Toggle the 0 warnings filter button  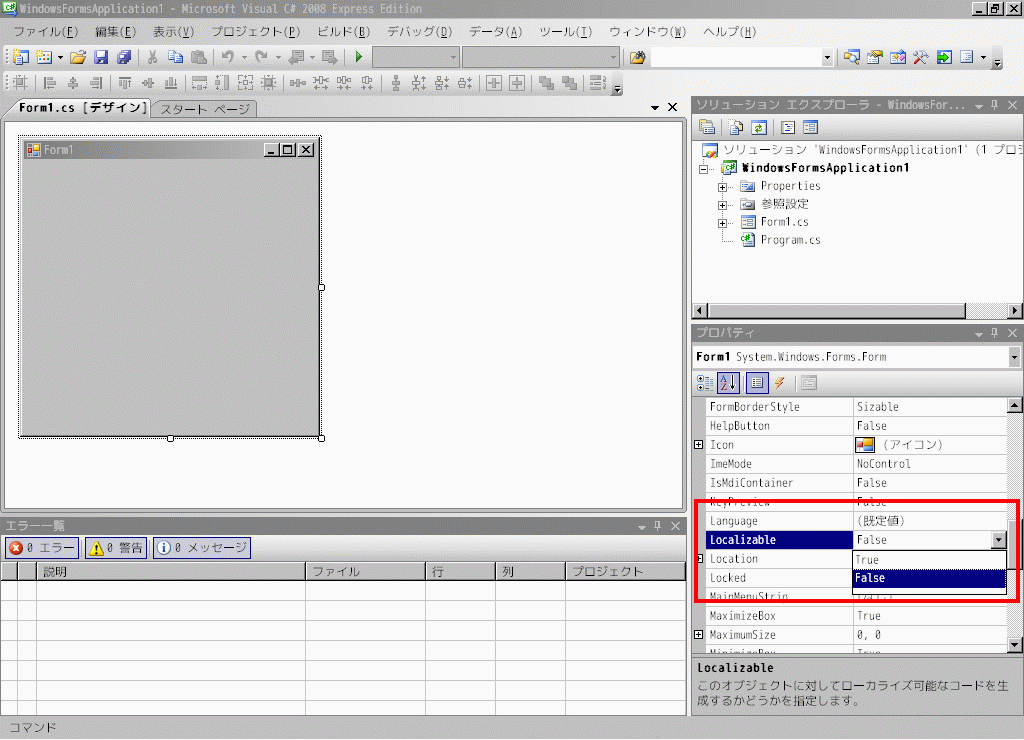116,548
